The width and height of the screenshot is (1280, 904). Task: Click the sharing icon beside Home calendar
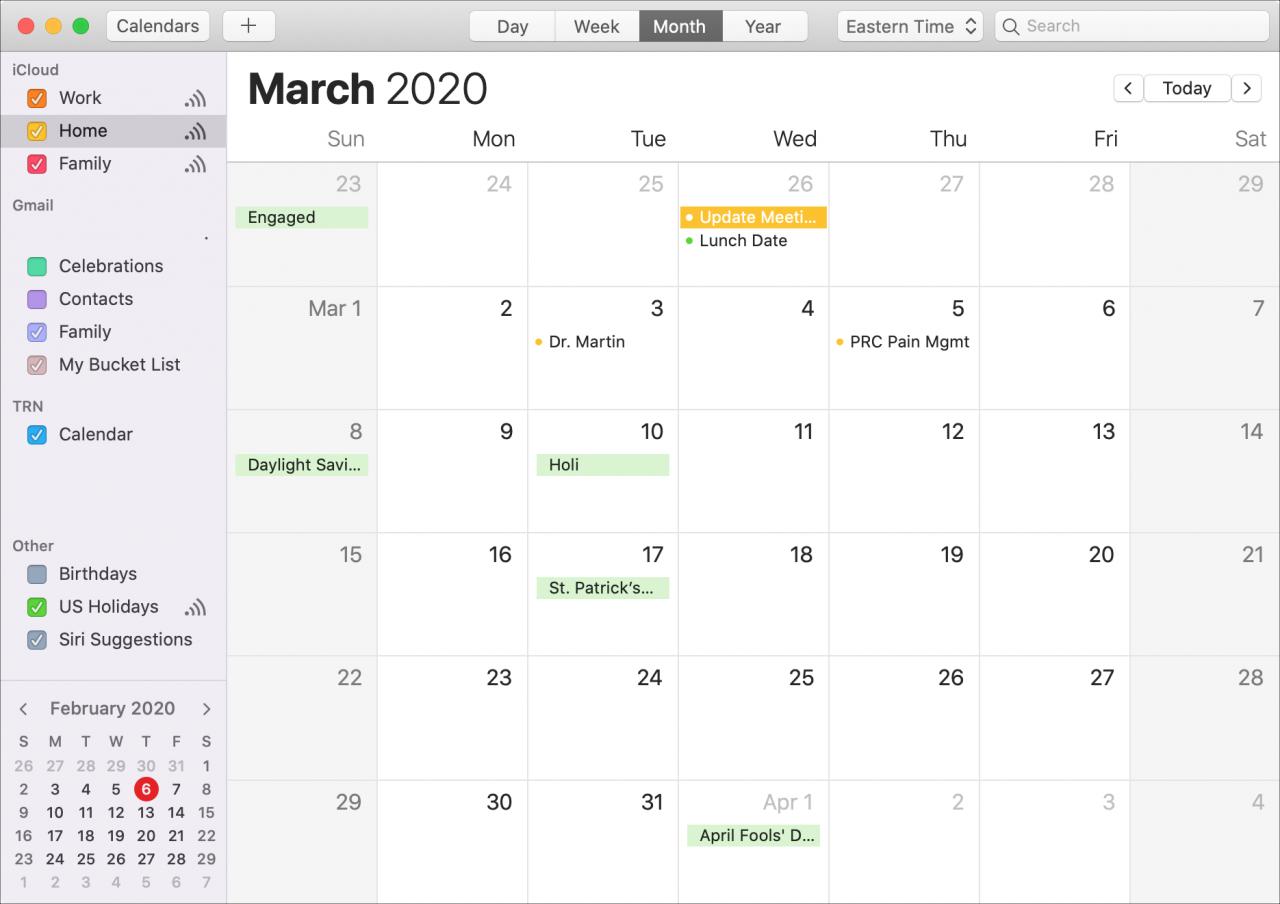pos(195,131)
